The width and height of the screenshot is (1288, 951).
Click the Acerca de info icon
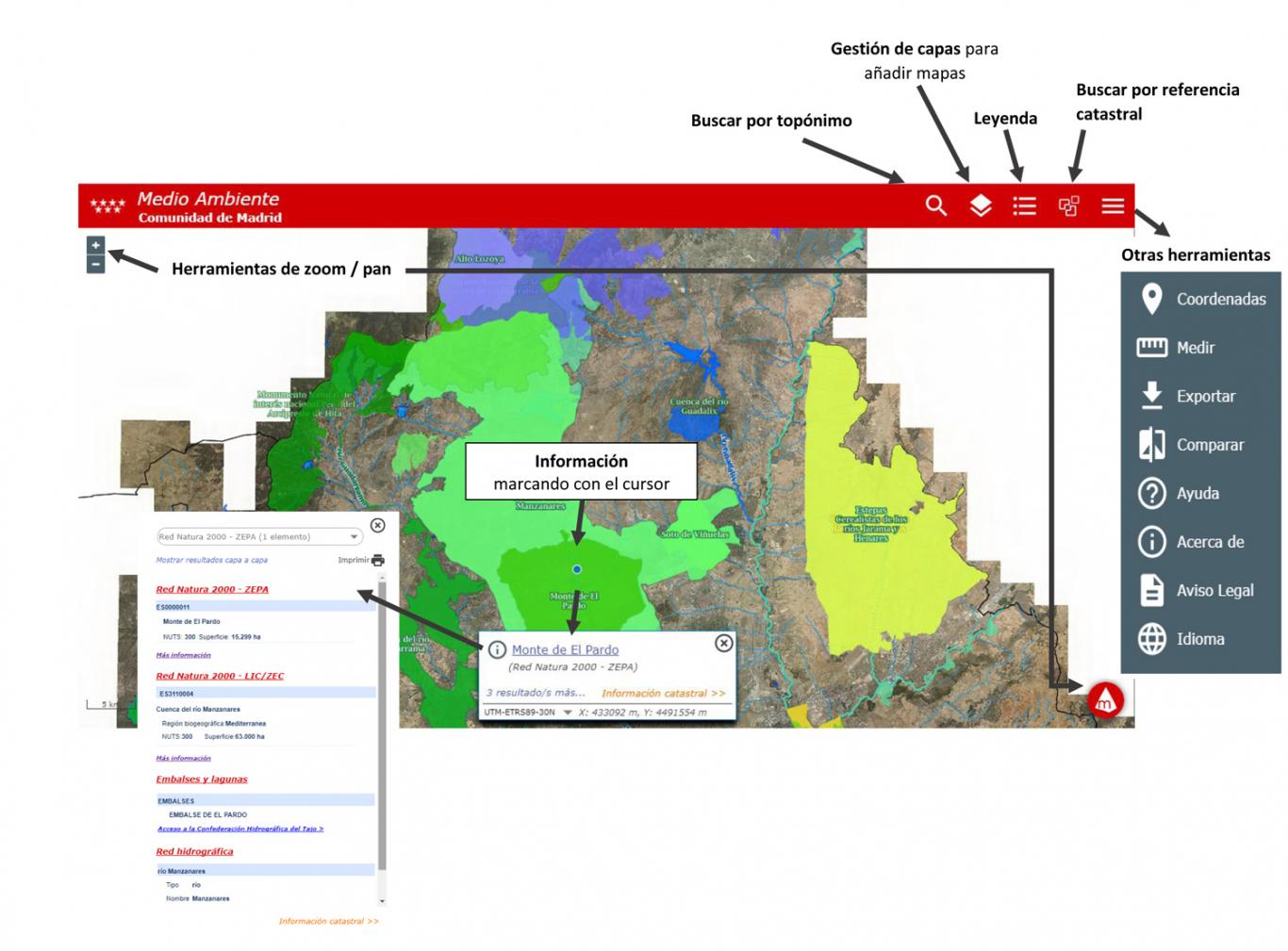click(x=1151, y=542)
